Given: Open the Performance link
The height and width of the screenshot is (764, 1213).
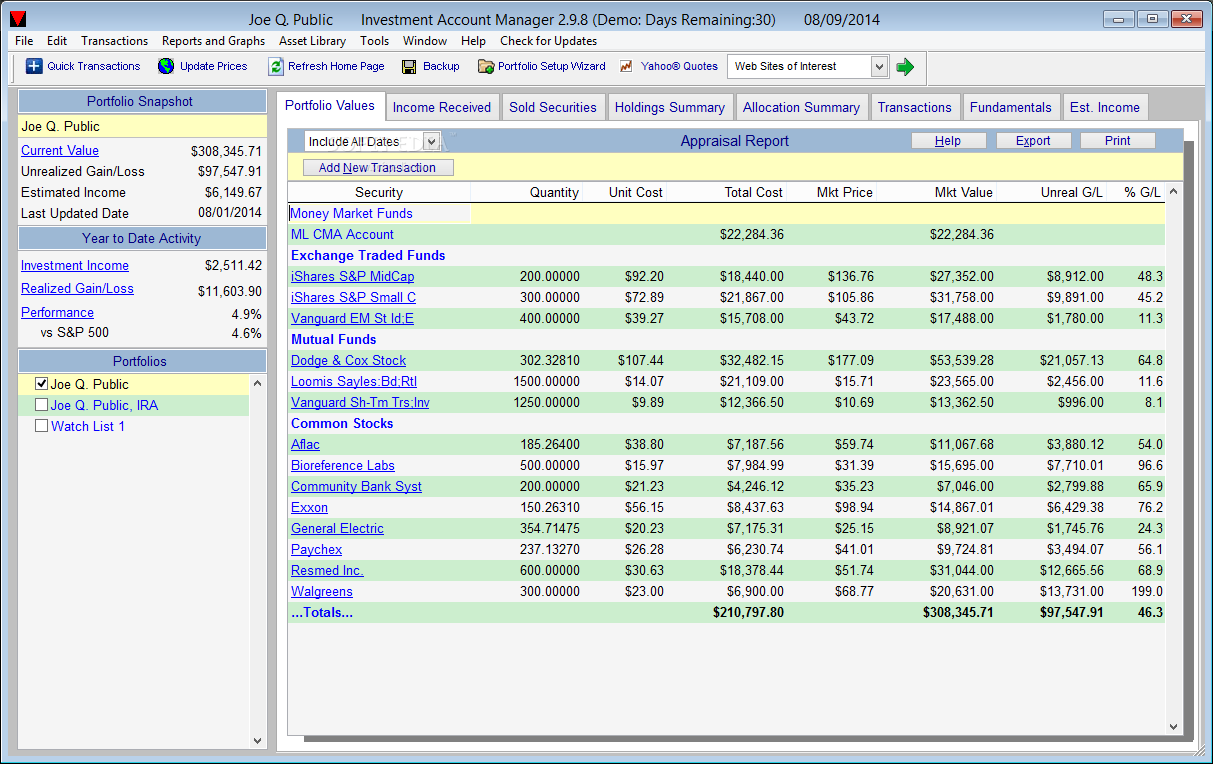Looking at the screenshot, I should (x=57, y=313).
